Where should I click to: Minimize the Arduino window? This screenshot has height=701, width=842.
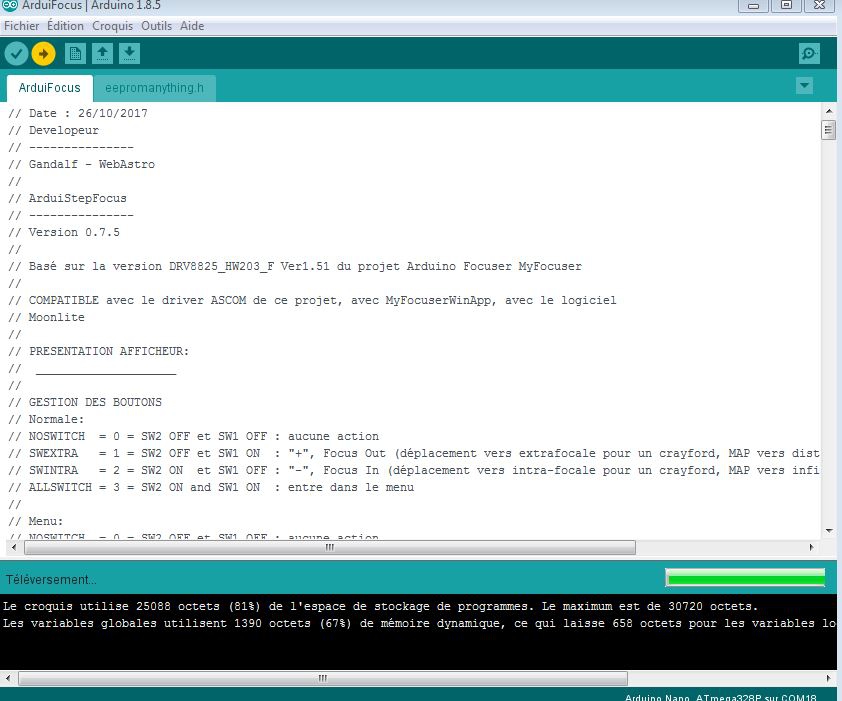753,5
